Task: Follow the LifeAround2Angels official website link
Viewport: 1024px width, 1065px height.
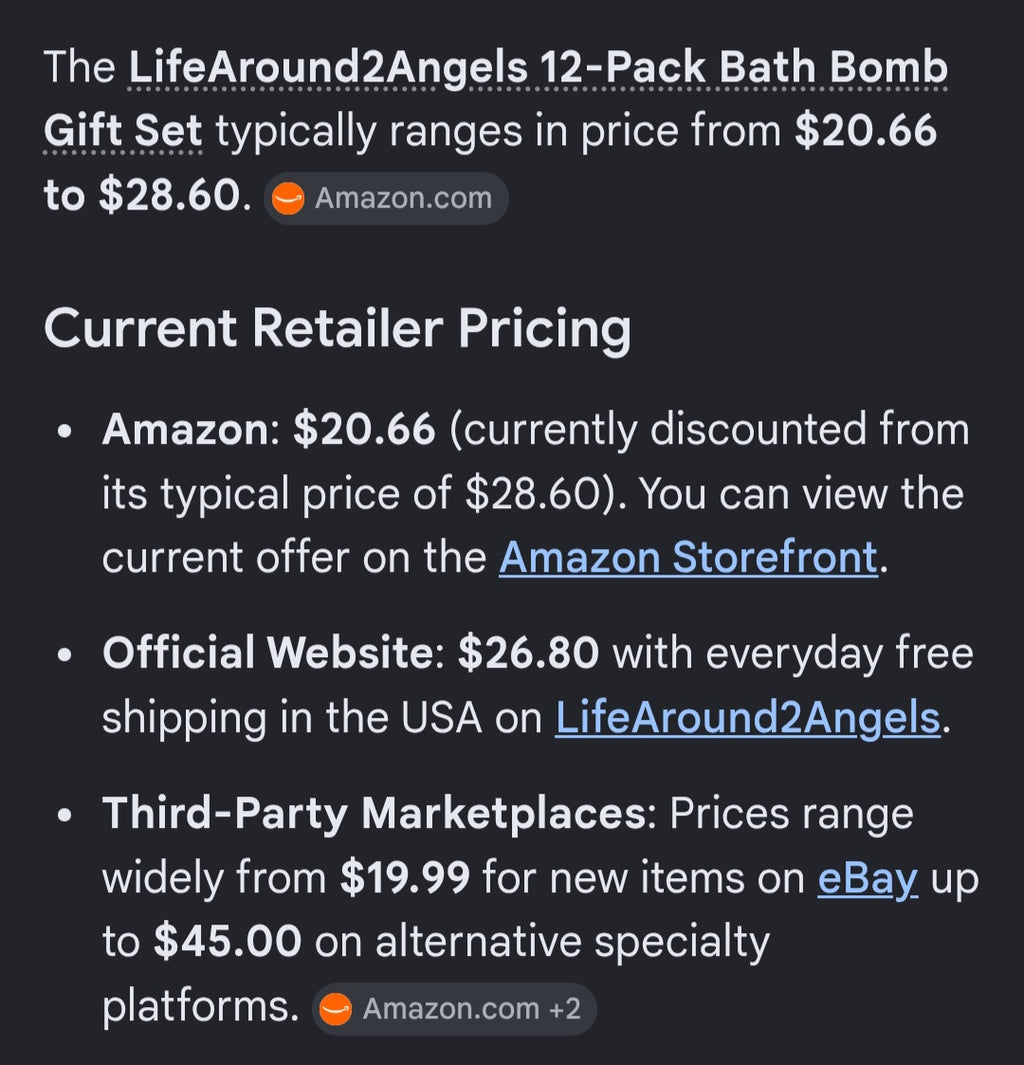Action: [748, 717]
